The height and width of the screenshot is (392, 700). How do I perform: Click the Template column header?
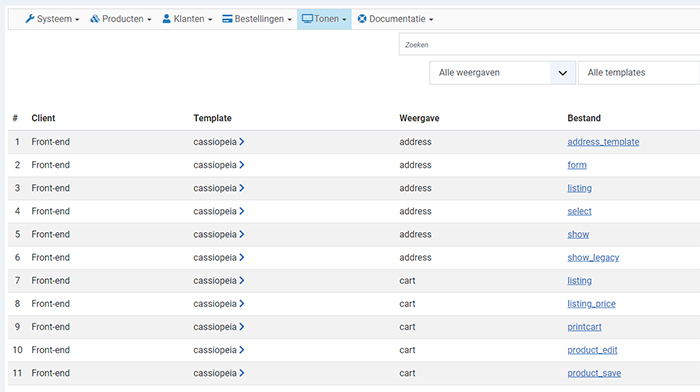tap(212, 118)
